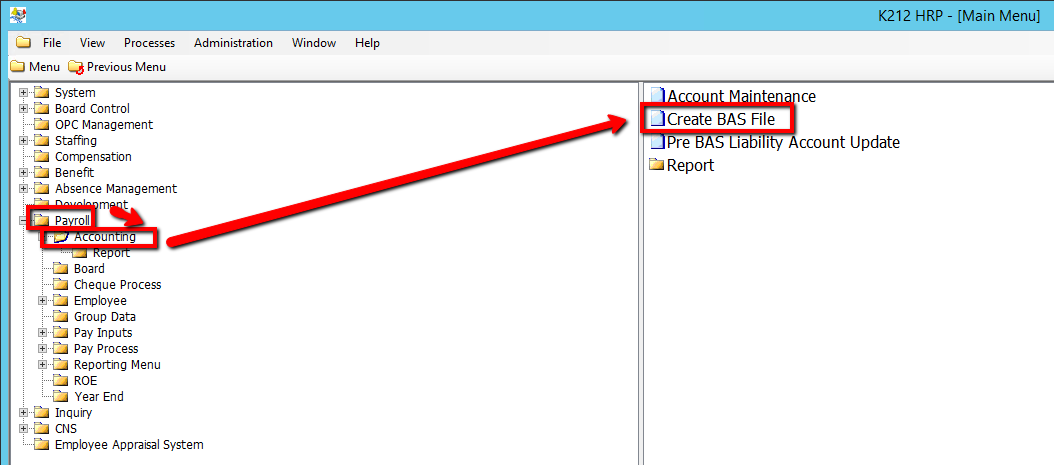Image resolution: width=1054 pixels, height=465 pixels.
Task: Open the Processes menu
Action: pos(149,43)
